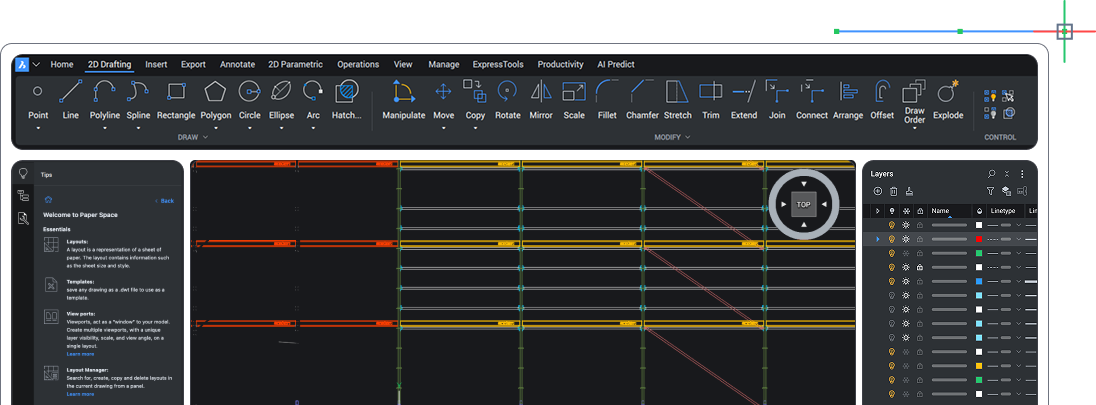
Task: Click Learn more under View ports
Action: (80, 354)
